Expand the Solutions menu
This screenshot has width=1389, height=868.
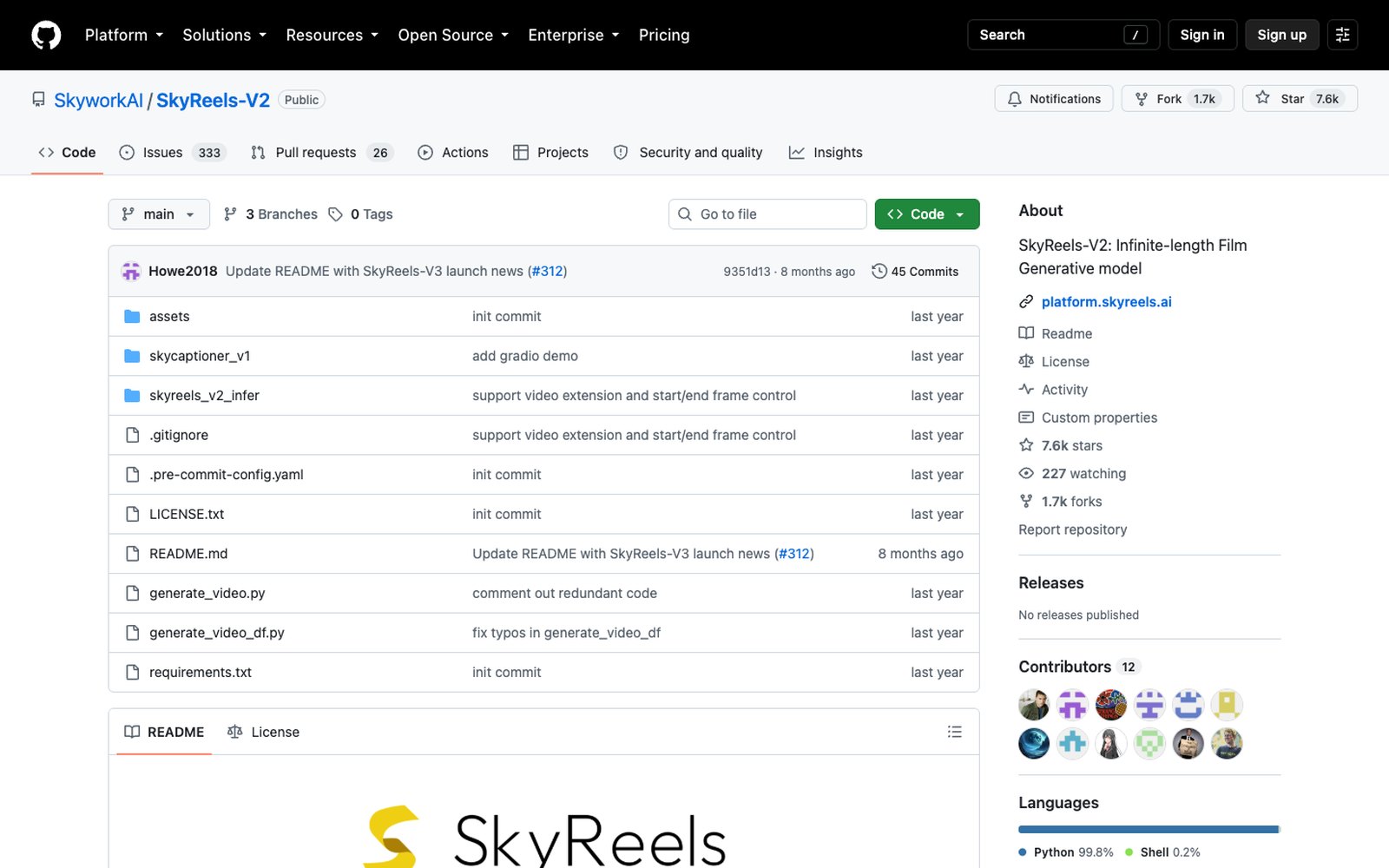click(x=224, y=35)
